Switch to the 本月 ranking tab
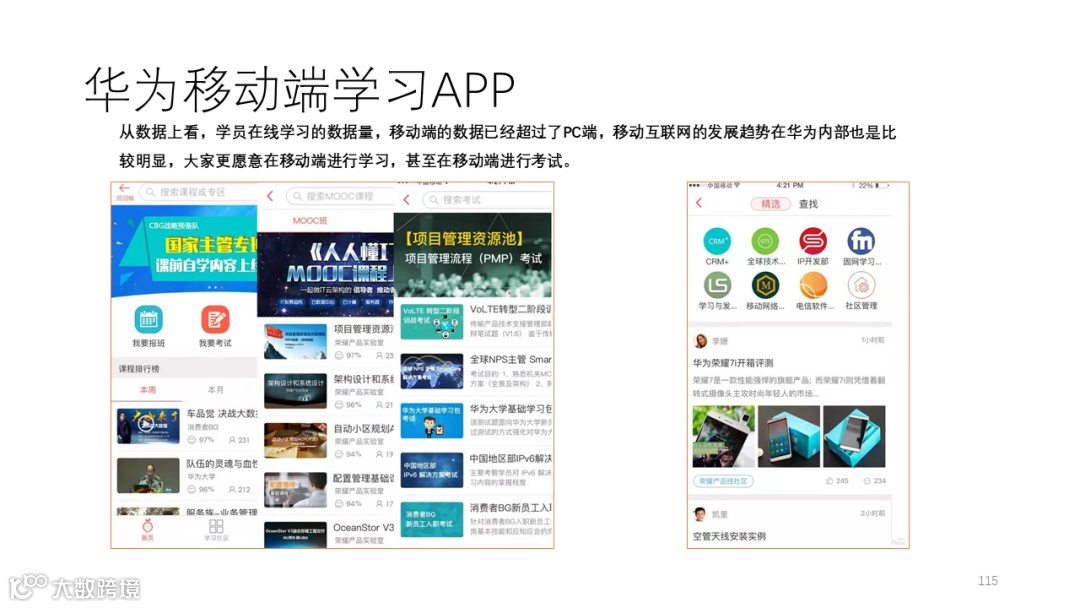Viewport: 1080px width, 608px height. click(x=216, y=390)
